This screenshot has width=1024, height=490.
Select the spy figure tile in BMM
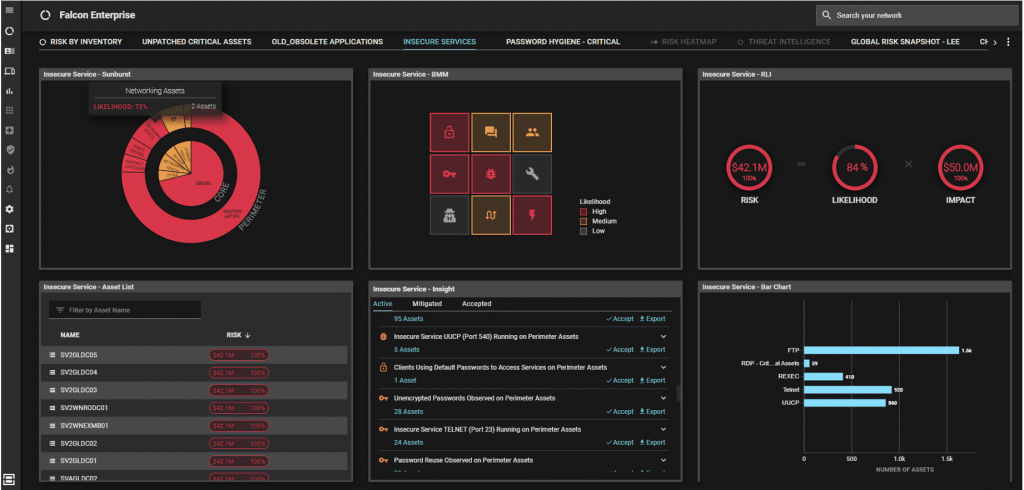click(x=449, y=215)
